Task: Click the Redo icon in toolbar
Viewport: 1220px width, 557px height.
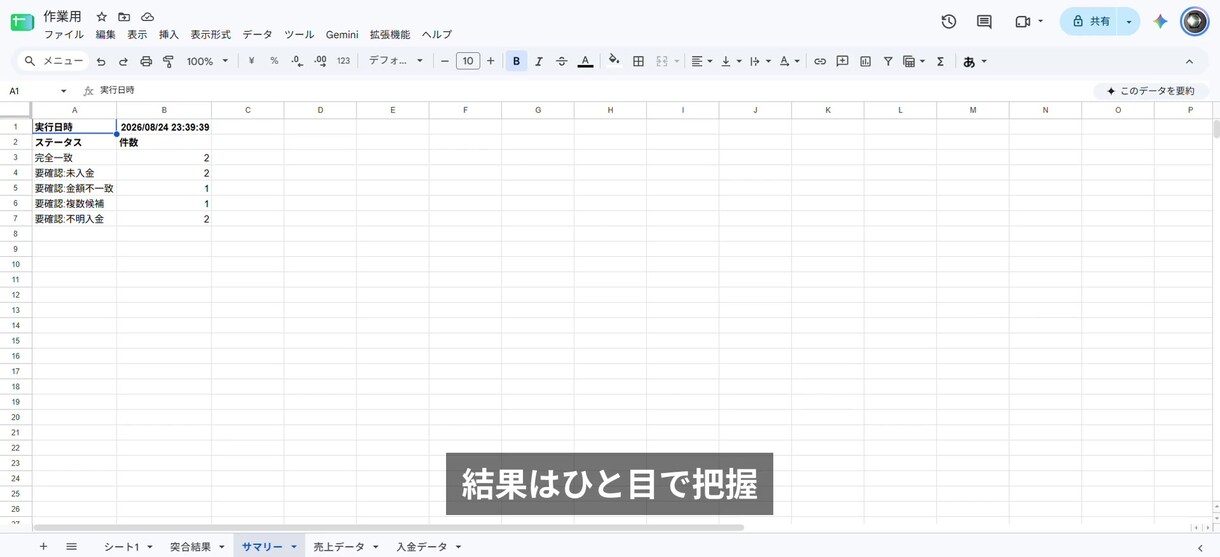Action: pos(123,62)
